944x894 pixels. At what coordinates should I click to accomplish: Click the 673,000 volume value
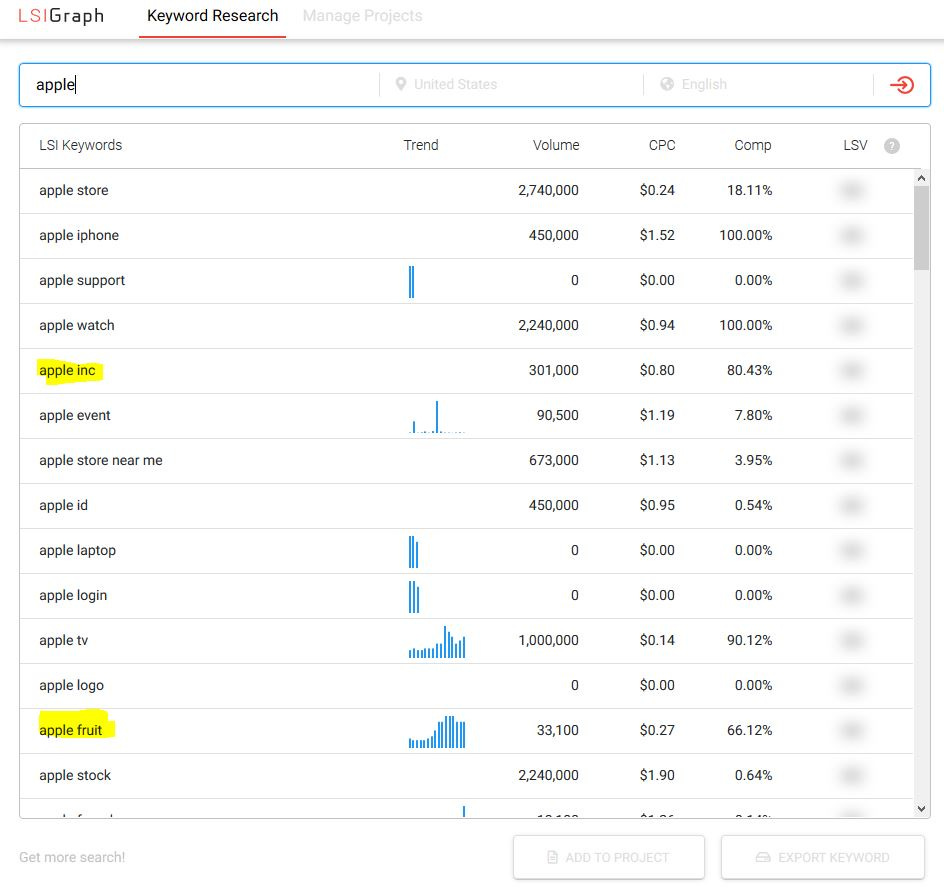(x=554, y=461)
